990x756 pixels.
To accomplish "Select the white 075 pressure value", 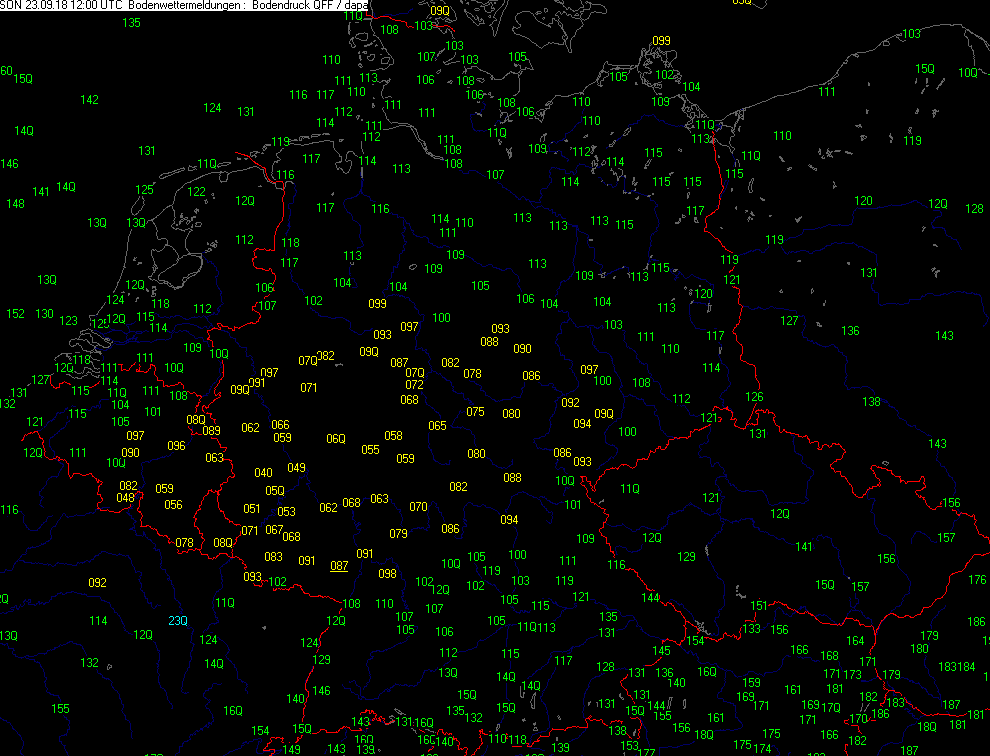I will point(476,412).
